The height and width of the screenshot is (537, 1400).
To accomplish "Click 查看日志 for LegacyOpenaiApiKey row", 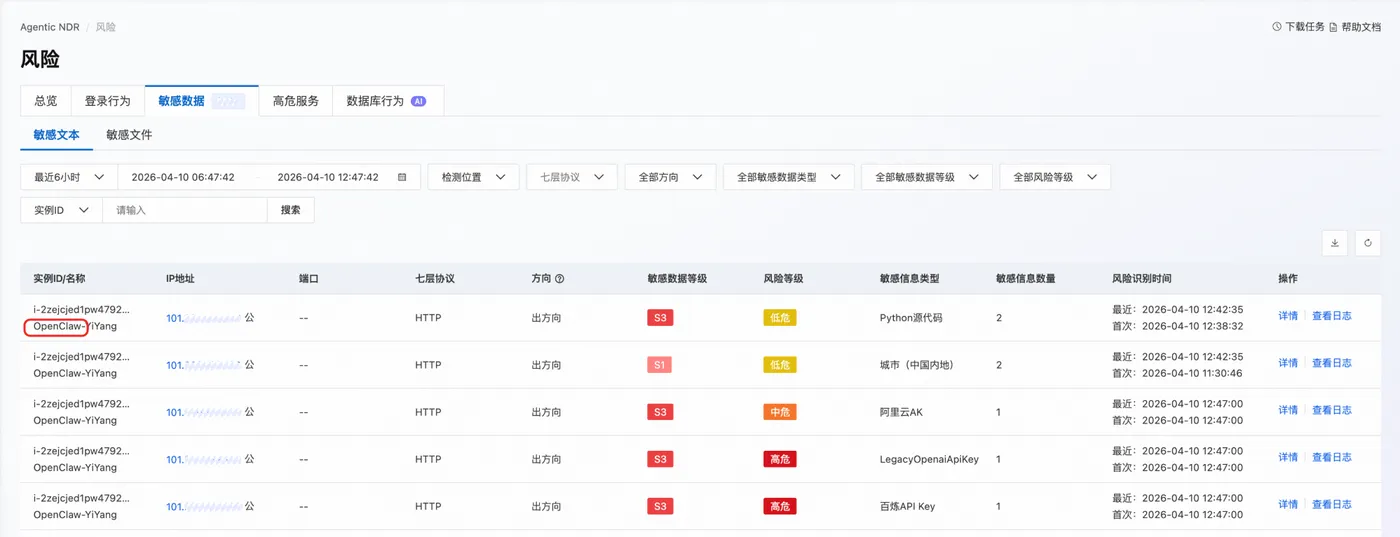I will click(1332, 457).
